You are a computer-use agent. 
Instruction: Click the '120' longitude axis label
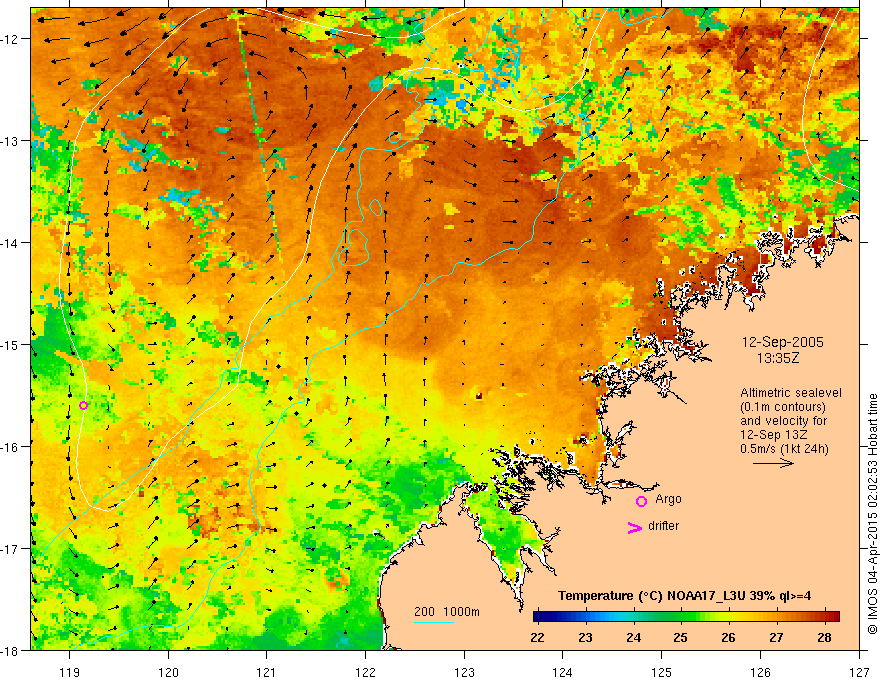tap(168, 672)
